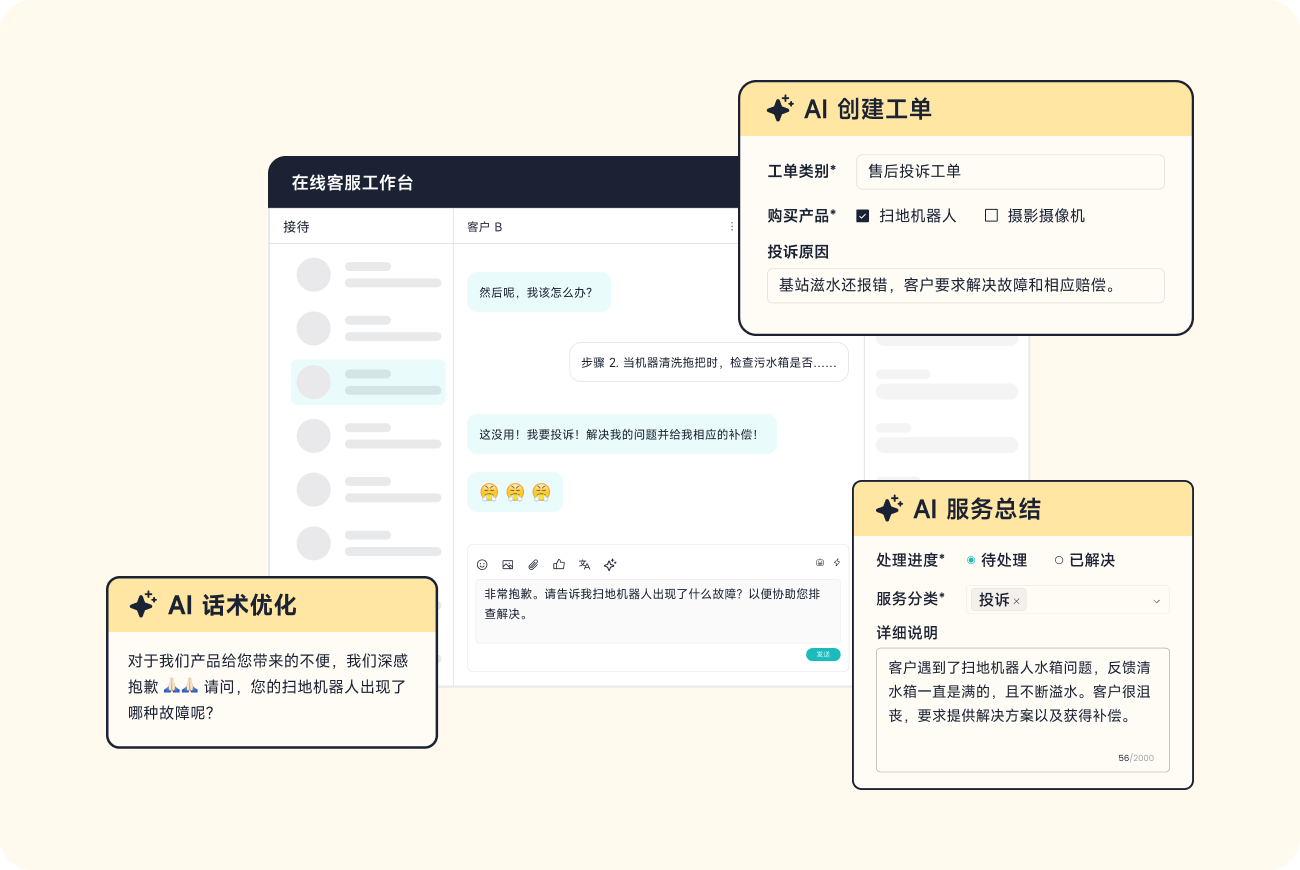Image resolution: width=1300 pixels, height=870 pixels.
Task: Click the paperclip attachment icon
Action: 533,565
